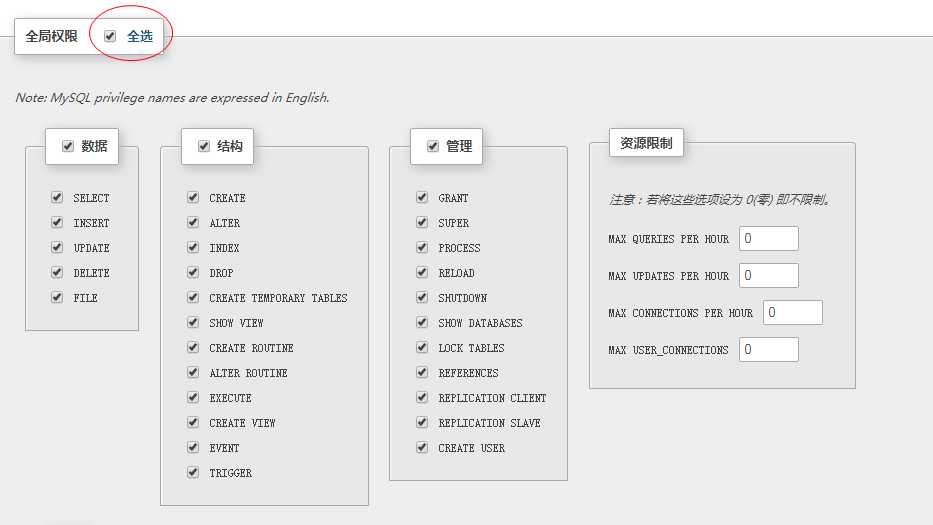Click the MAX QUERIES PER HOUR field
Image resolution: width=933 pixels, height=525 pixels.
(768, 239)
